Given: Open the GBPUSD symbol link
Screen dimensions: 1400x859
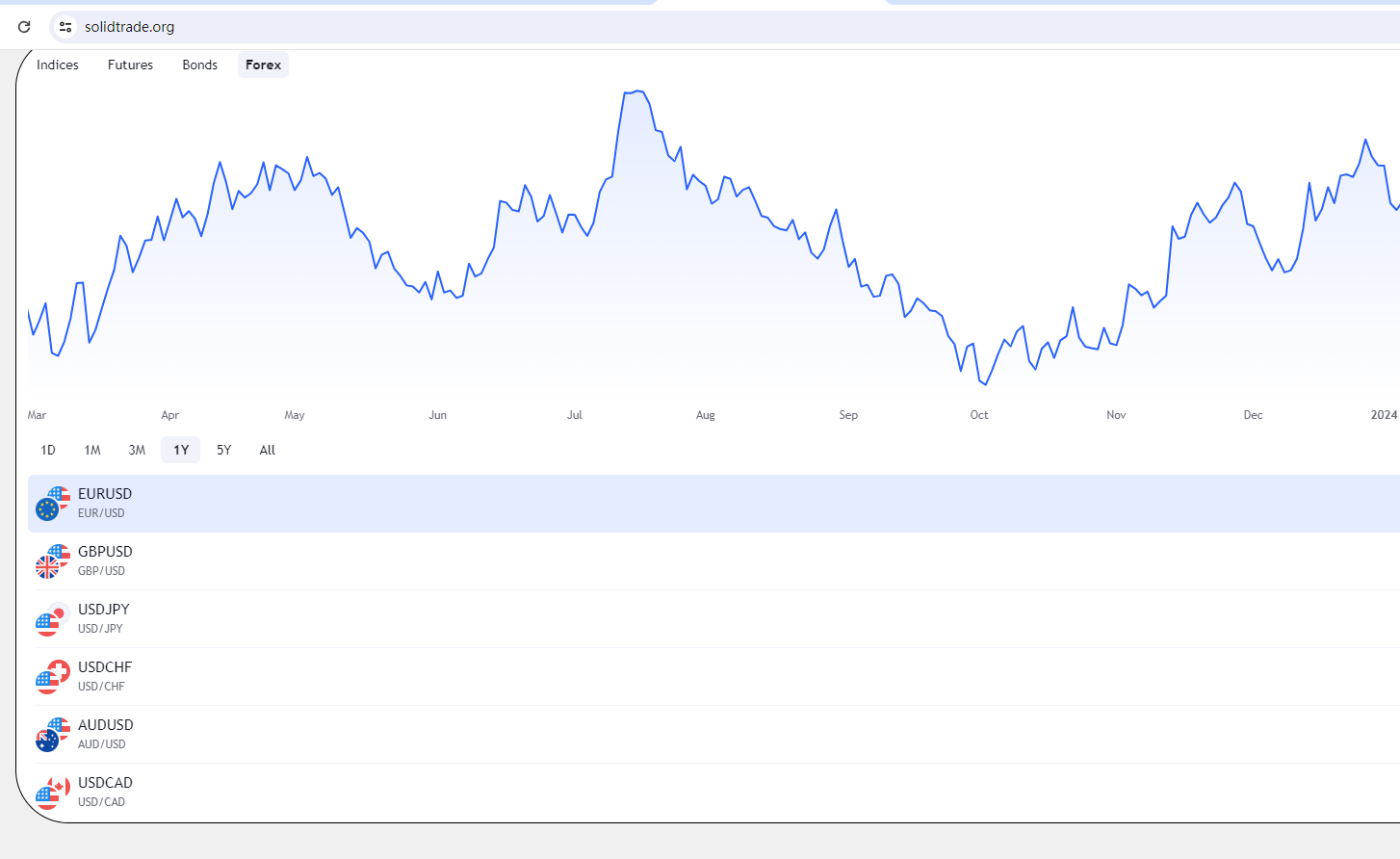Looking at the screenshot, I should (105, 552).
